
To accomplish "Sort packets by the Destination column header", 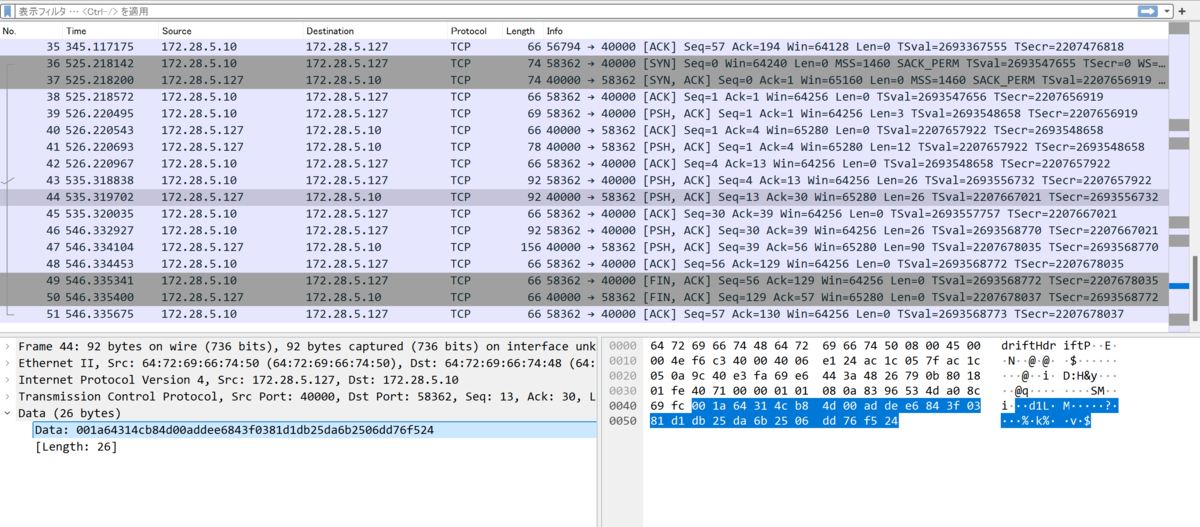I will (x=374, y=31).
